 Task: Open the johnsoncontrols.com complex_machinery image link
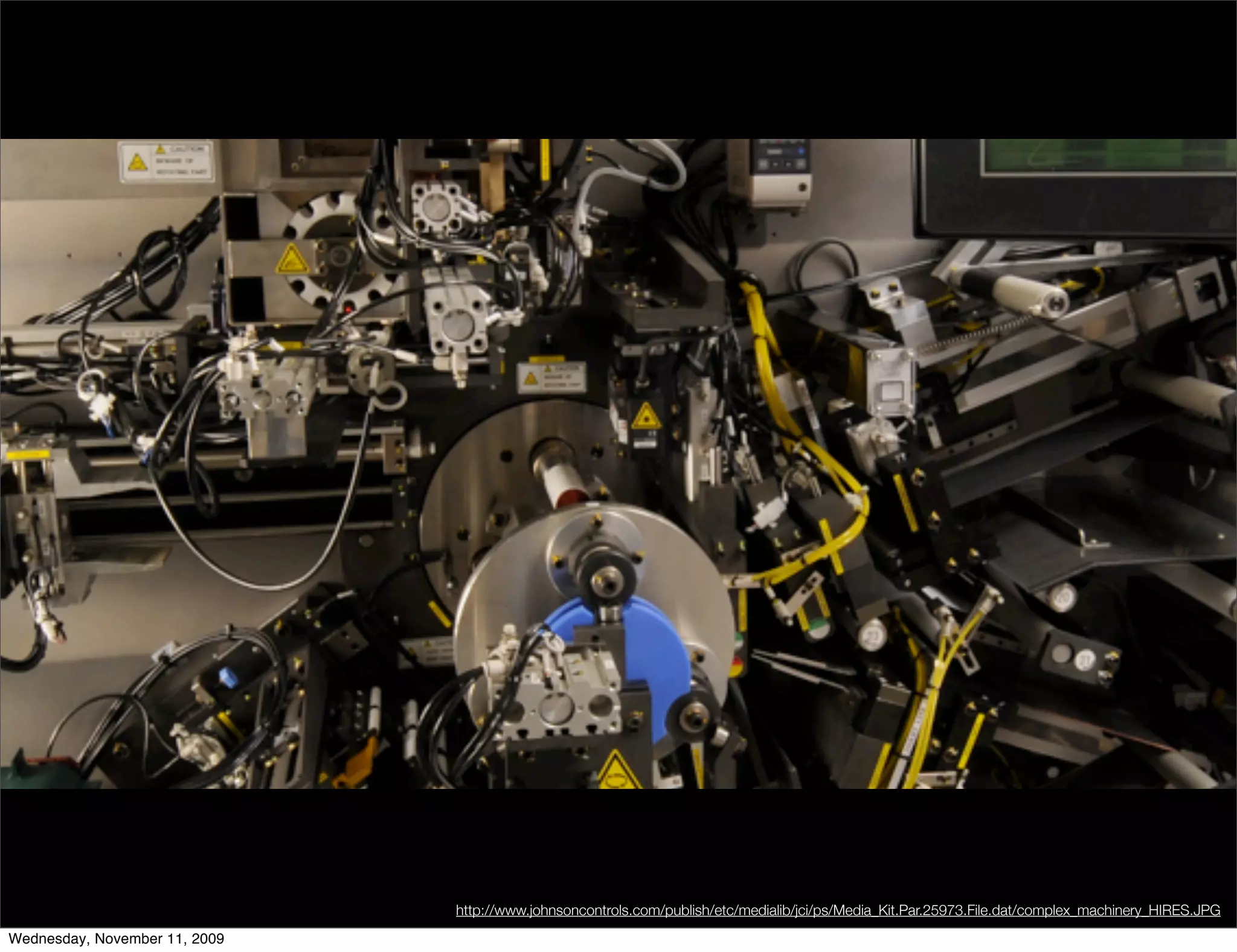[838, 910]
